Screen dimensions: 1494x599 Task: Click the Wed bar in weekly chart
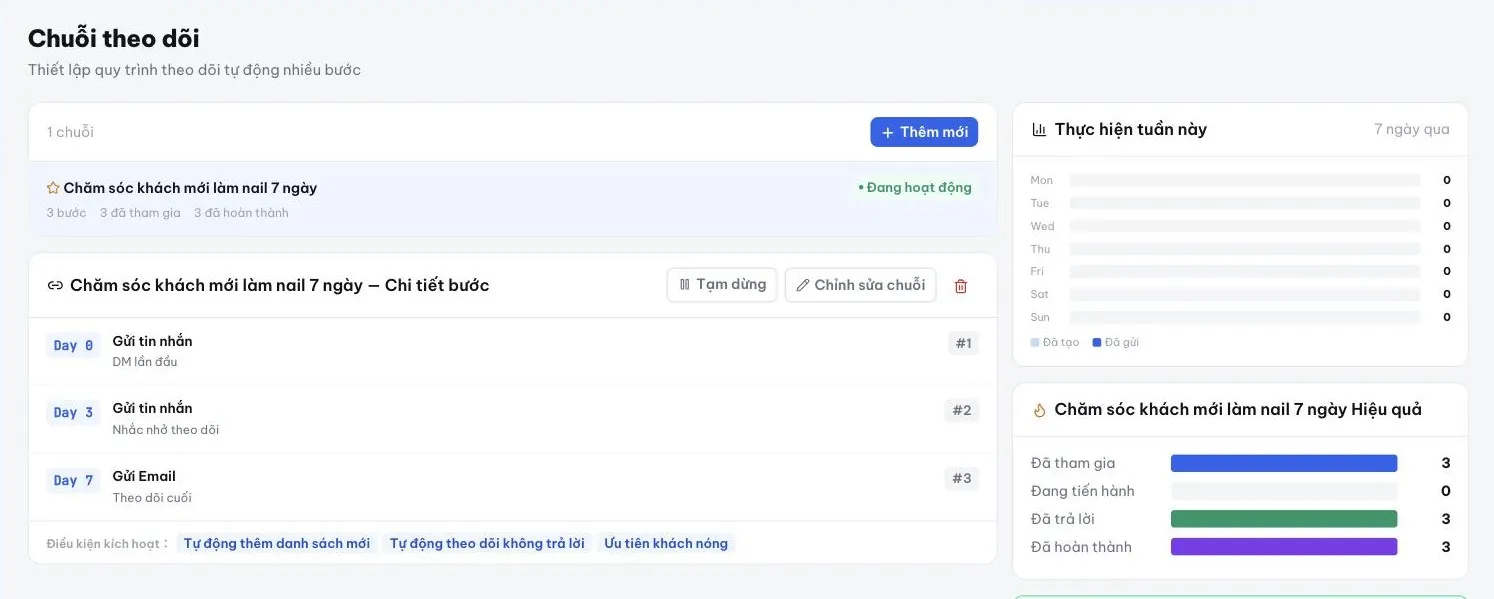point(1245,226)
